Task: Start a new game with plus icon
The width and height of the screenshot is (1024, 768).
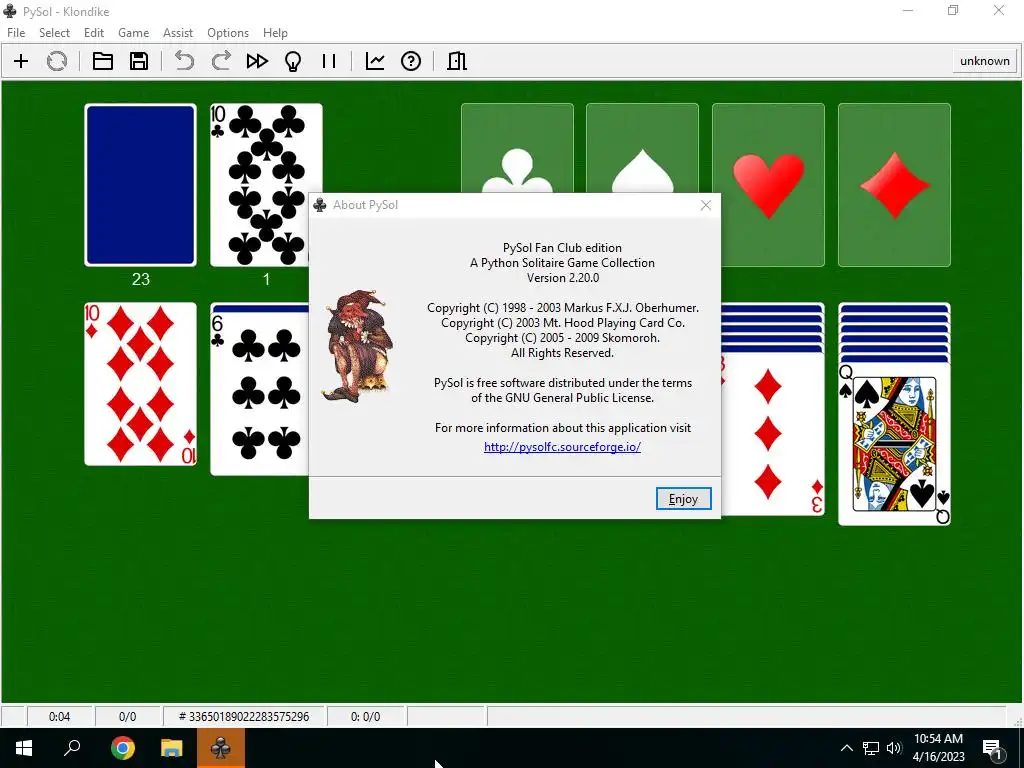Action: tap(21, 61)
